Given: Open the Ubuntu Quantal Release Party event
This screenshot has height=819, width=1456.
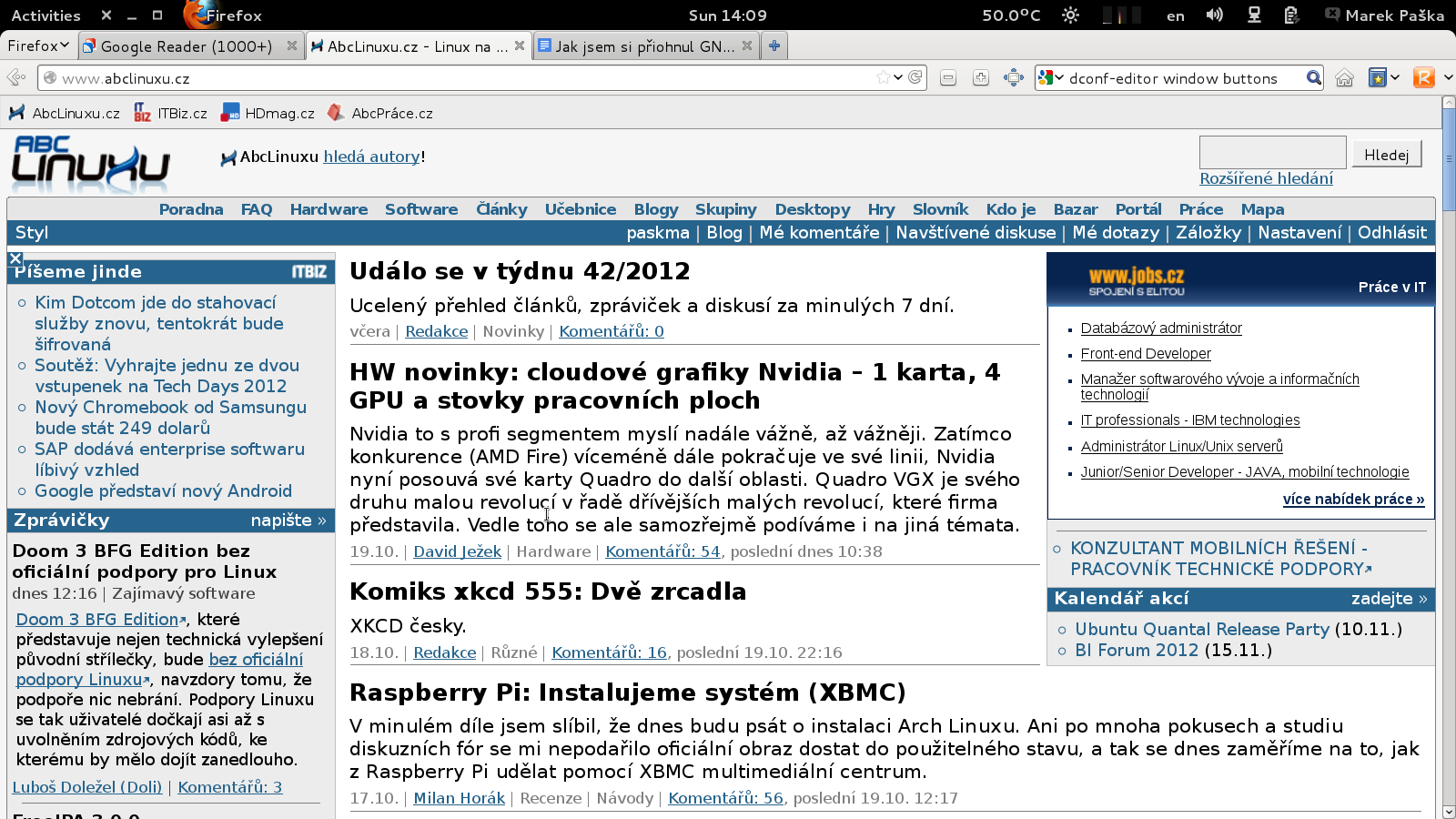Looking at the screenshot, I should pyautogui.click(x=1202, y=629).
